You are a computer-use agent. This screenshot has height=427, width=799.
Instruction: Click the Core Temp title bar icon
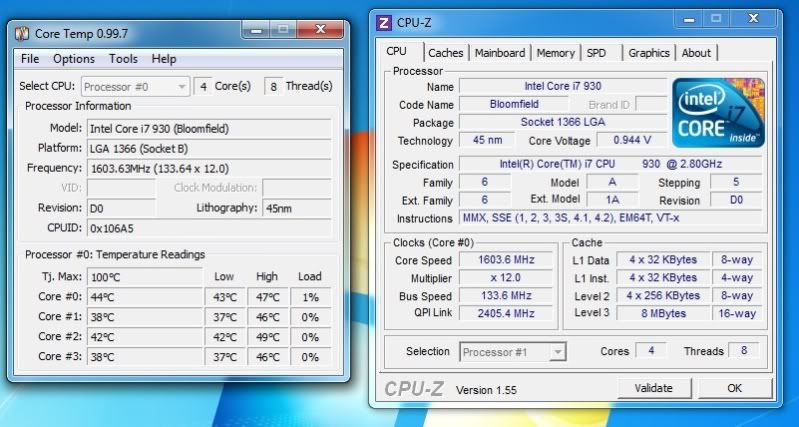(22, 34)
